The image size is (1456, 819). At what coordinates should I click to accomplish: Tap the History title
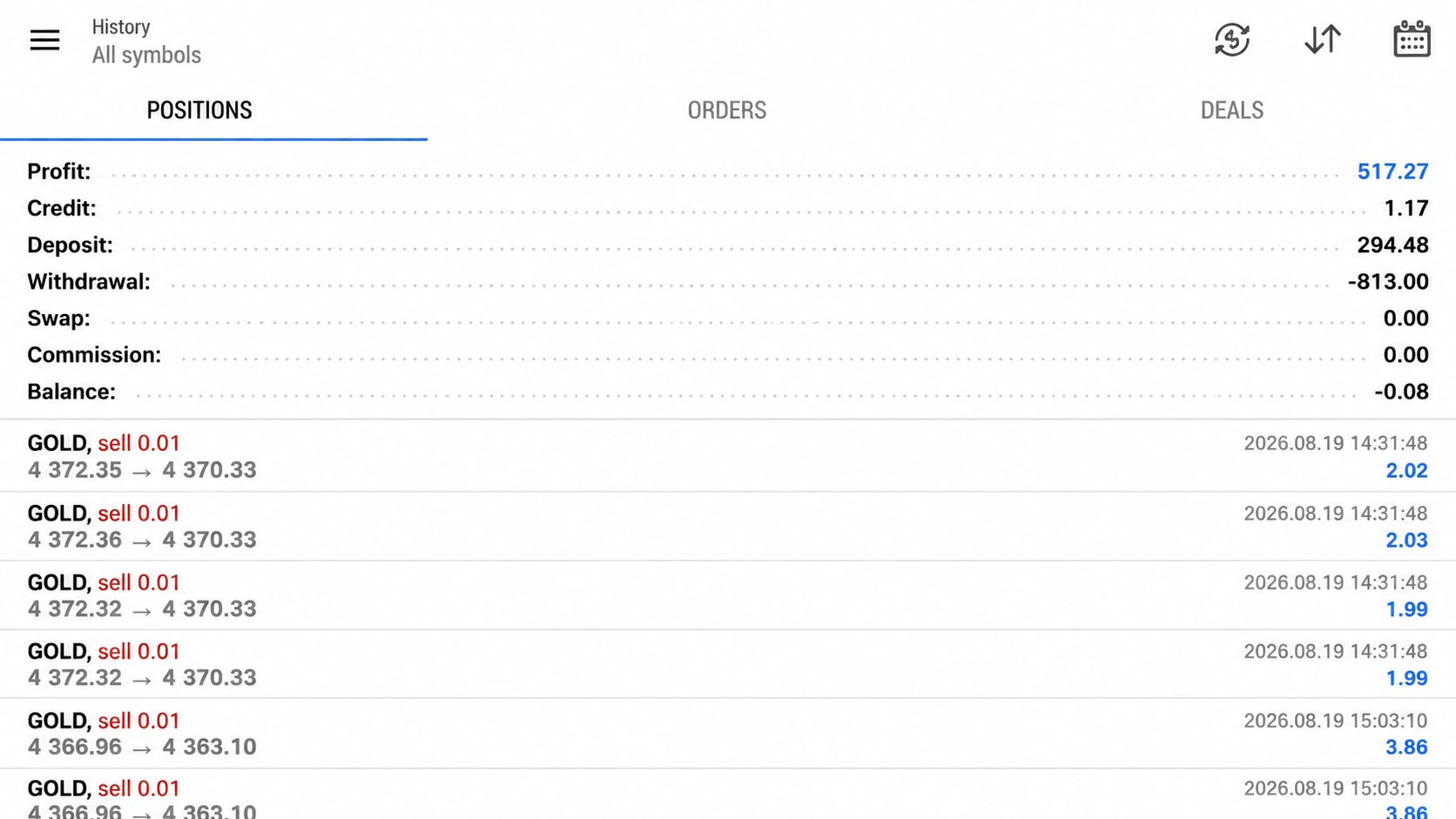click(x=121, y=27)
